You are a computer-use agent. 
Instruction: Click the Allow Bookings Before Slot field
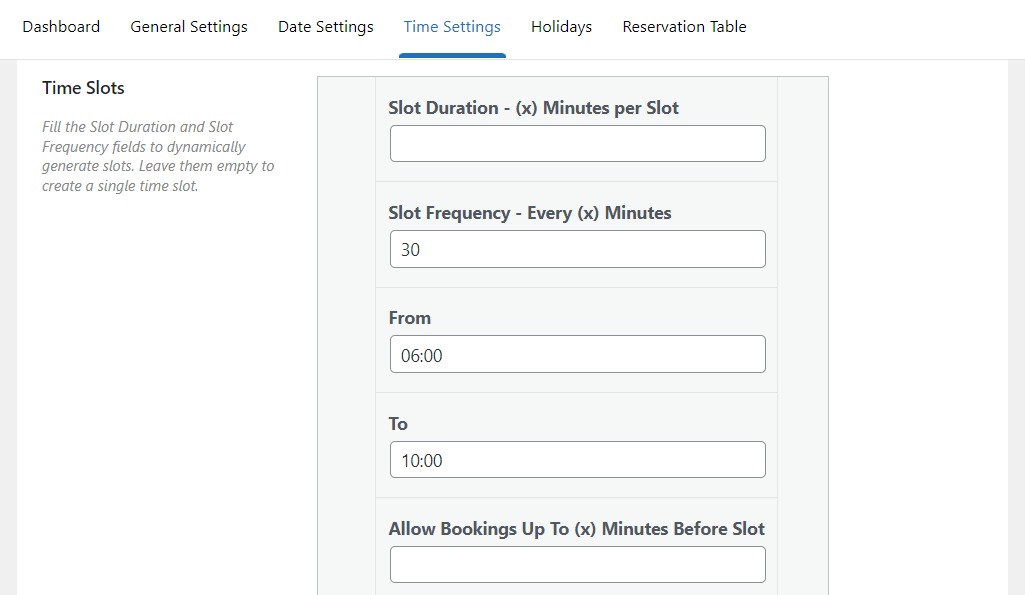click(577, 564)
